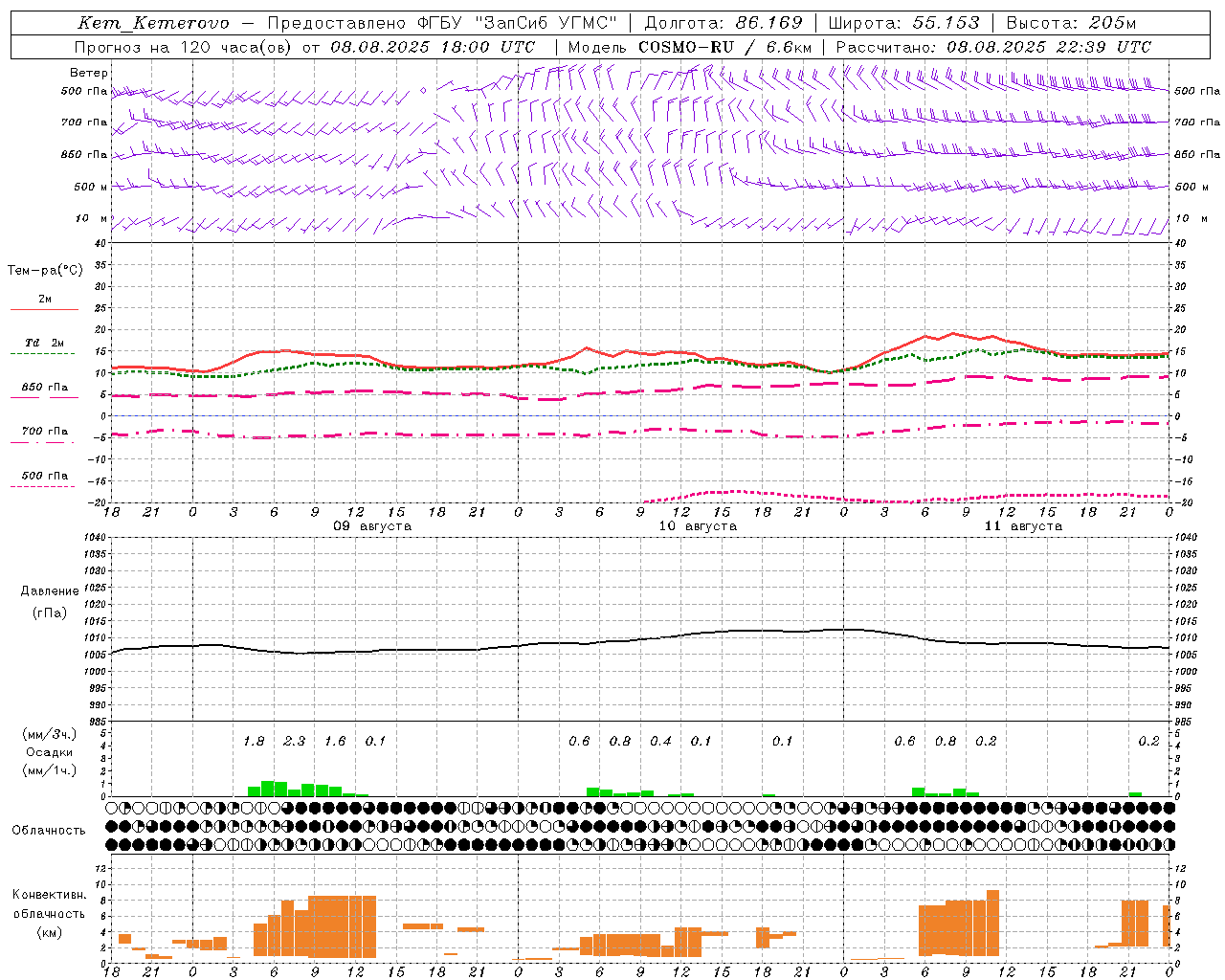
Task: Click the Давление panel label
Action: (50, 591)
